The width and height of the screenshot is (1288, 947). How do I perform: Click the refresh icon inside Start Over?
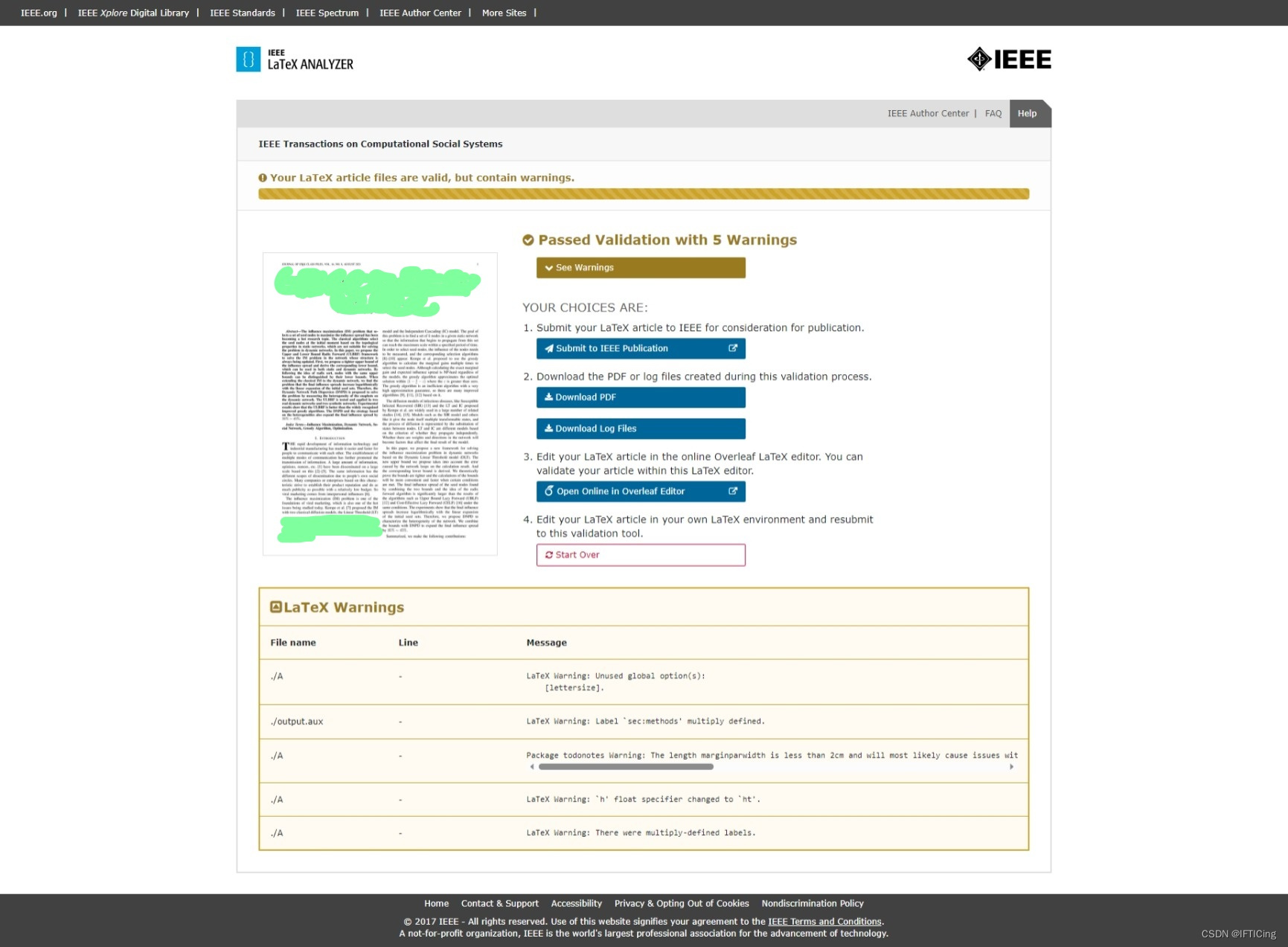pyautogui.click(x=548, y=554)
